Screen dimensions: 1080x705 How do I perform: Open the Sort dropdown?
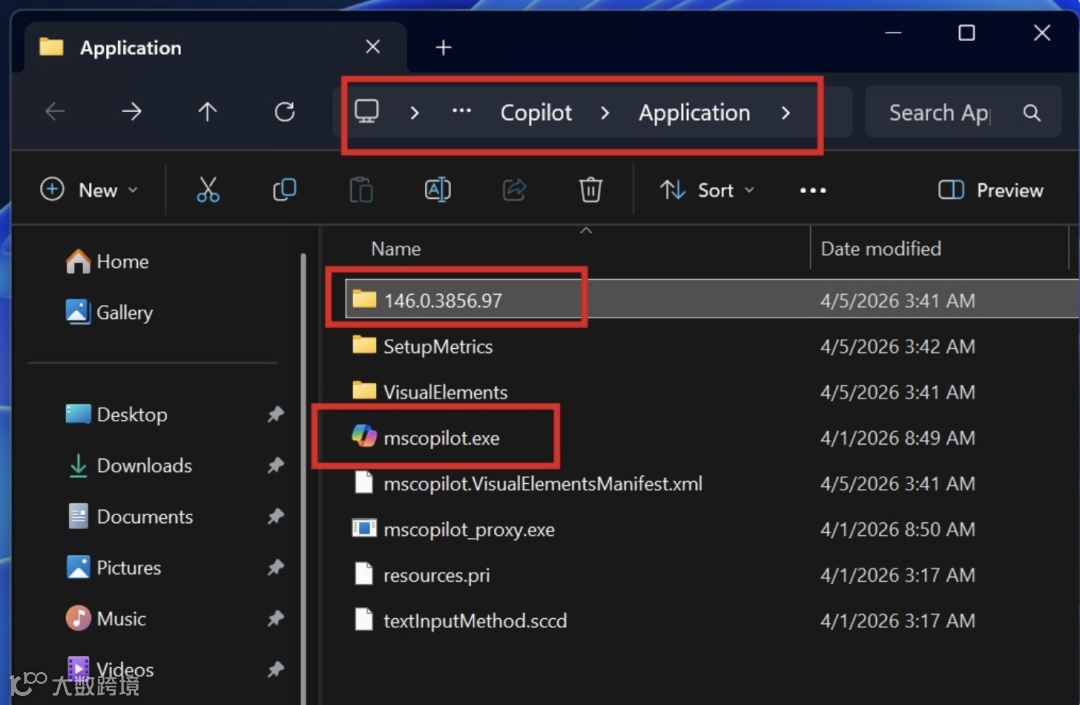point(707,190)
